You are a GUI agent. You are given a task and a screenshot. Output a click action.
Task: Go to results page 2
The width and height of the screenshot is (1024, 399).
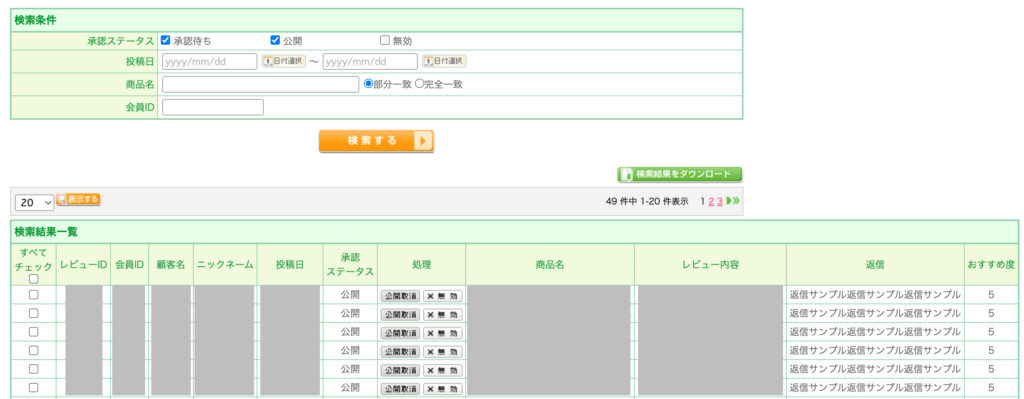pyautogui.click(x=711, y=201)
